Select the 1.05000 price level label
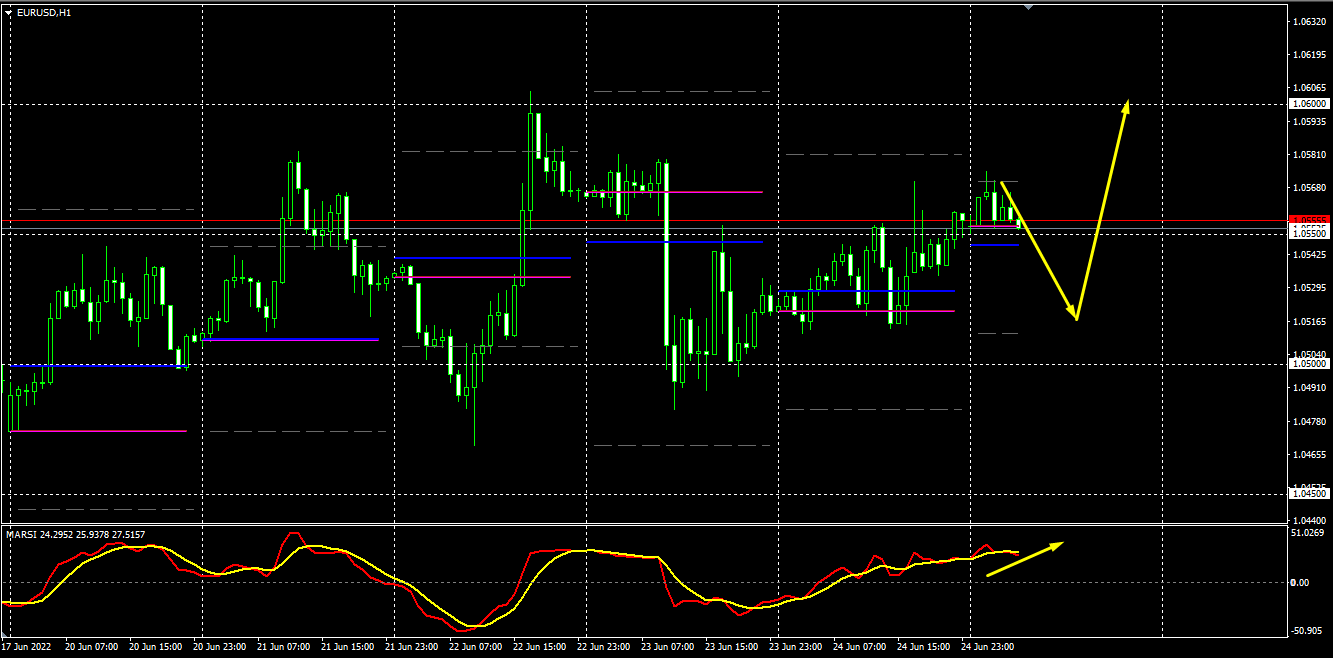 (1310, 364)
